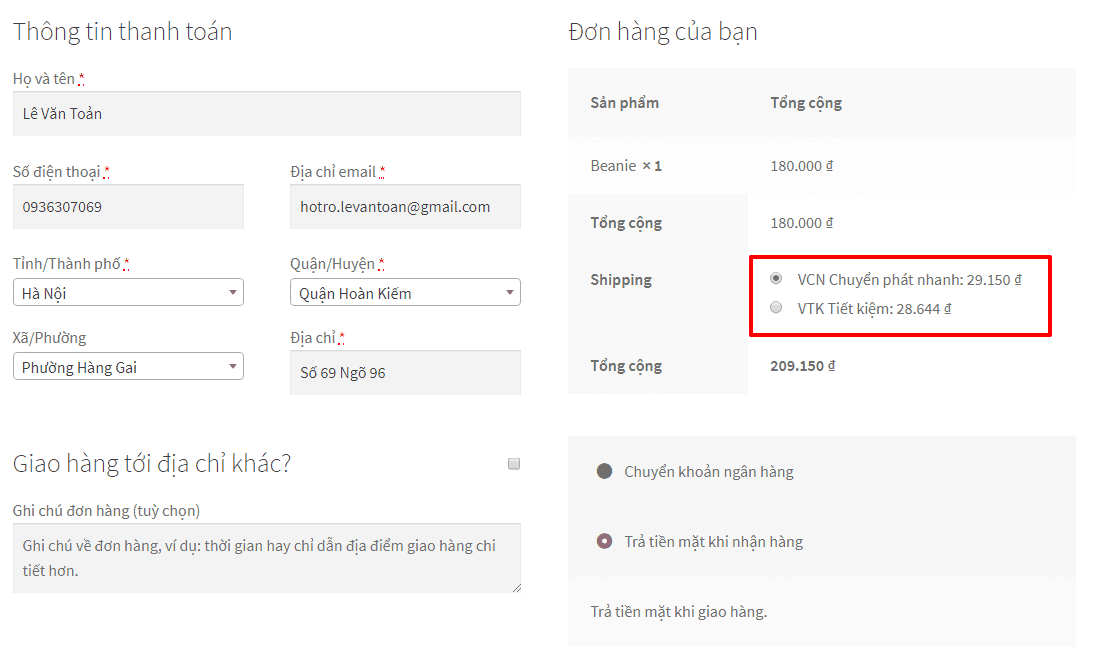
Task: Click the Giao hàng tới địa chỉ khác heading
Action: (x=152, y=464)
